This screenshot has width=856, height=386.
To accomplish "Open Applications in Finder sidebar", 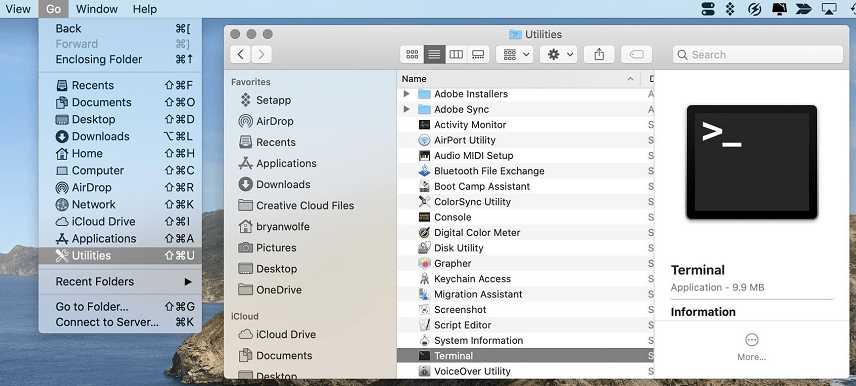I will click(278, 163).
